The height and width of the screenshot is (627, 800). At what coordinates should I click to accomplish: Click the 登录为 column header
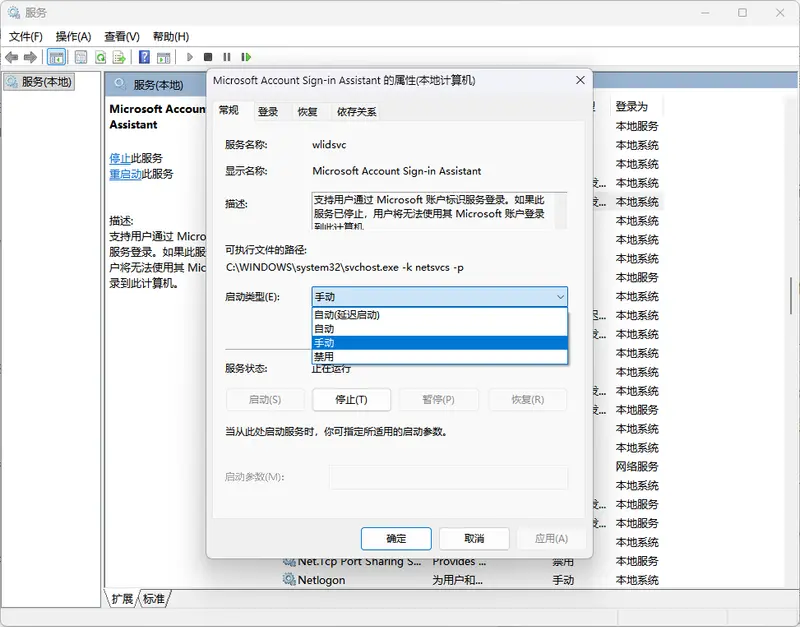coord(635,106)
